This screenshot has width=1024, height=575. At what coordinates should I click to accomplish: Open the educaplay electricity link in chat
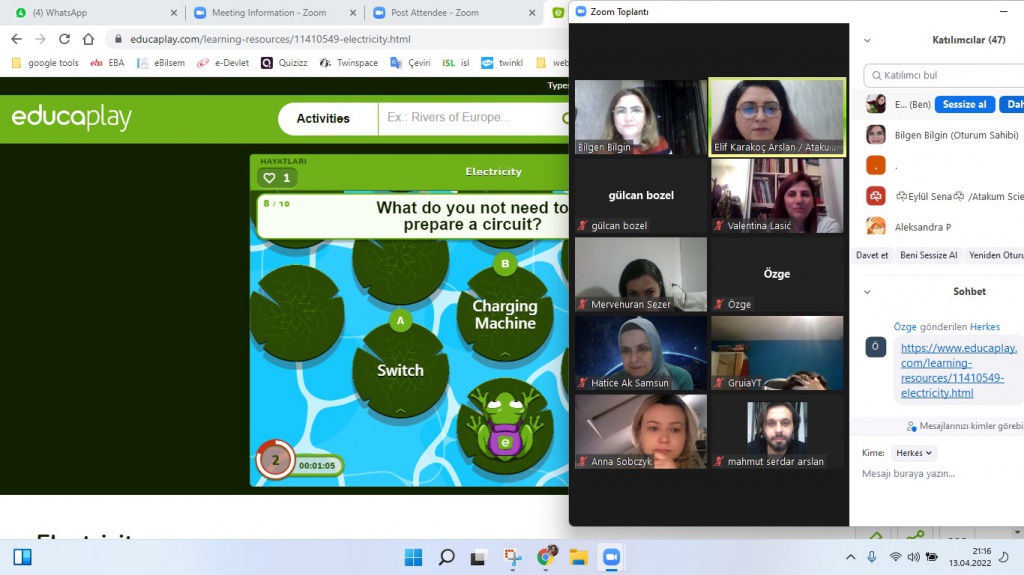tap(959, 370)
